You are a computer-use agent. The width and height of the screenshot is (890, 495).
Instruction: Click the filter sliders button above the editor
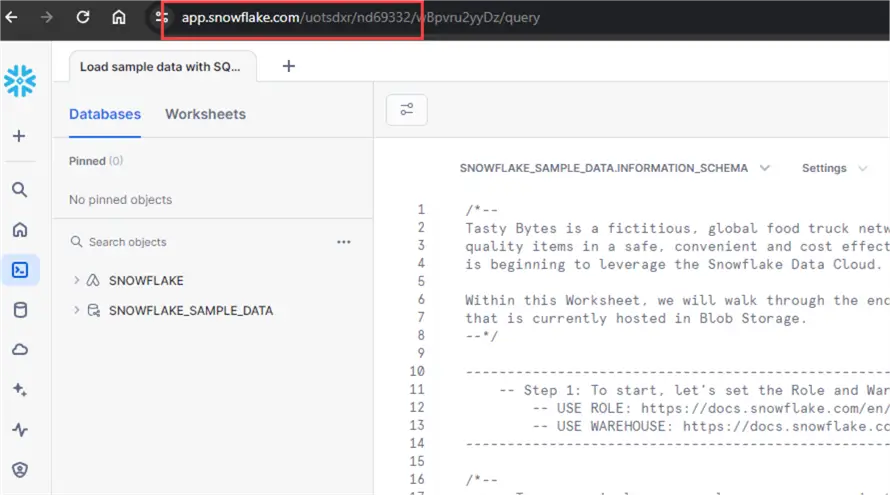tap(406, 110)
